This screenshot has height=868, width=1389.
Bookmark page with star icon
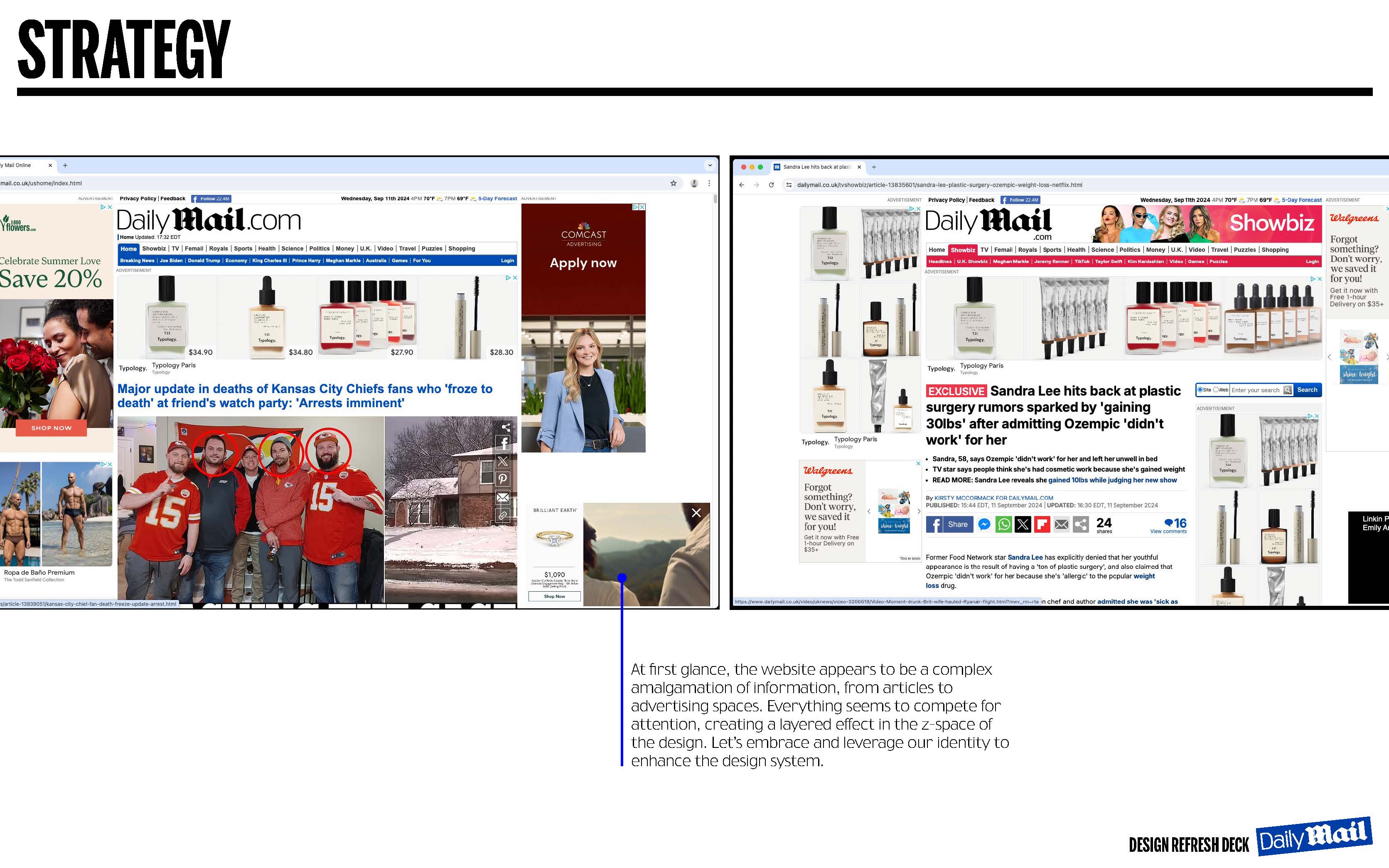tap(673, 183)
